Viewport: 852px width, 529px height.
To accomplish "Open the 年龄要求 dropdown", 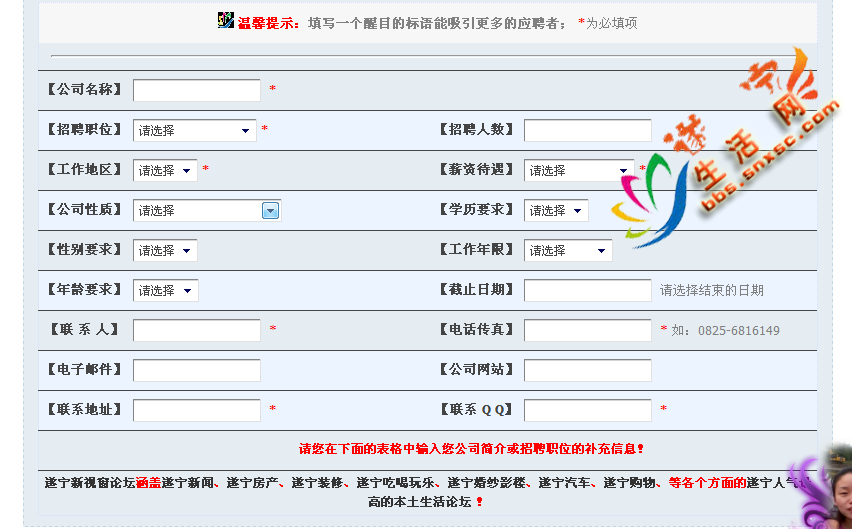I will pyautogui.click(x=166, y=291).
